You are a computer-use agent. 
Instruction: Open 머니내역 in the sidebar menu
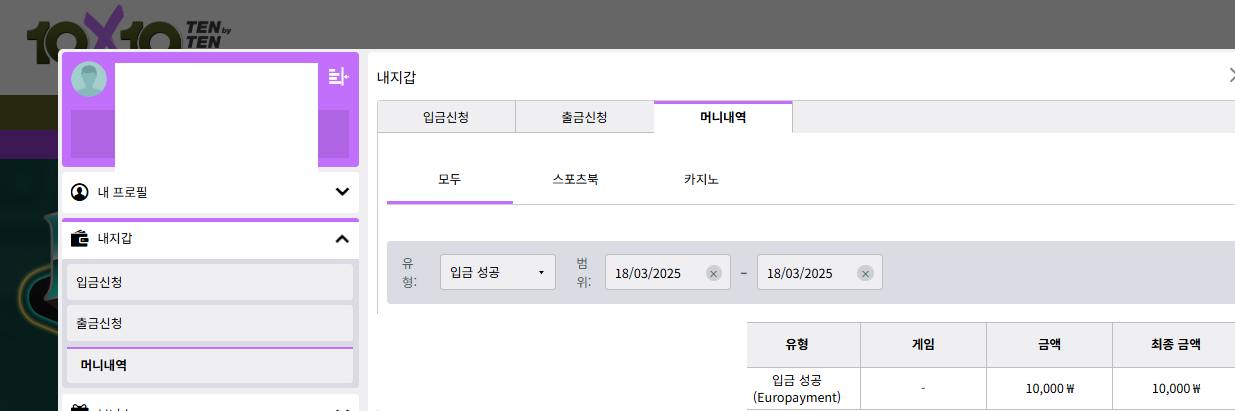(x=210, y=366)
